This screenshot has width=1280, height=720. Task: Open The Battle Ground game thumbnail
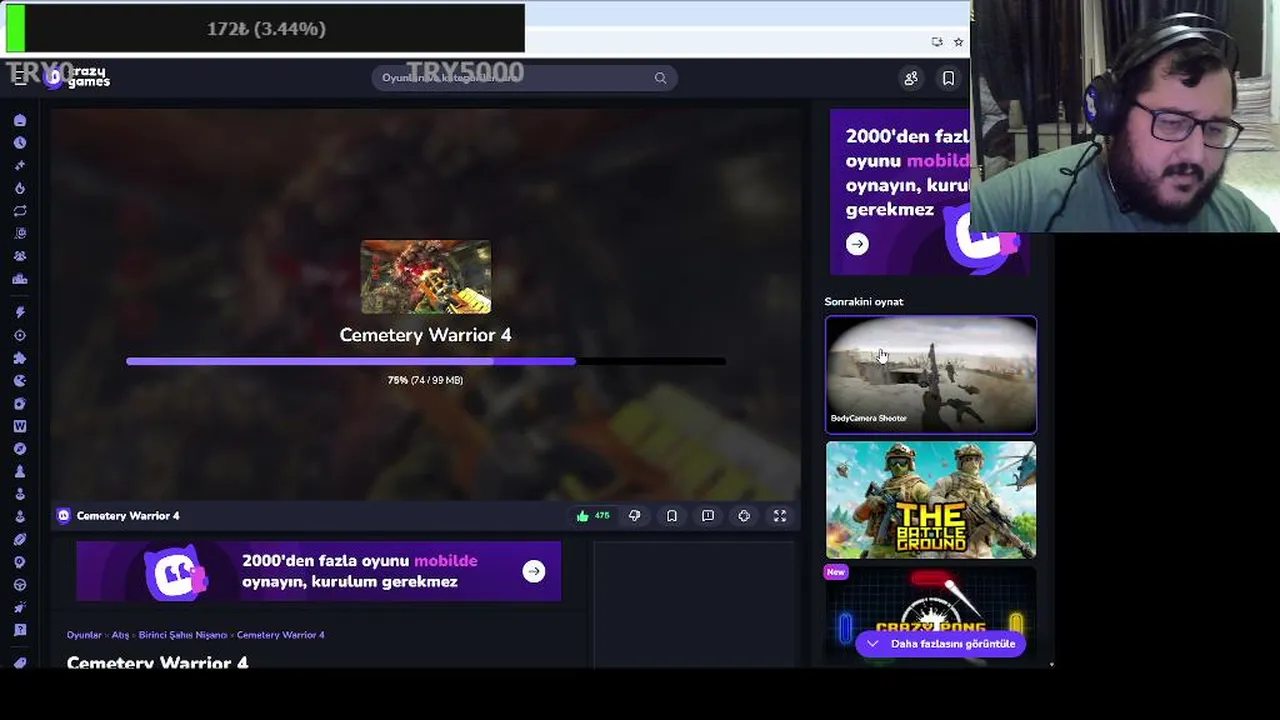coord(931,500)
